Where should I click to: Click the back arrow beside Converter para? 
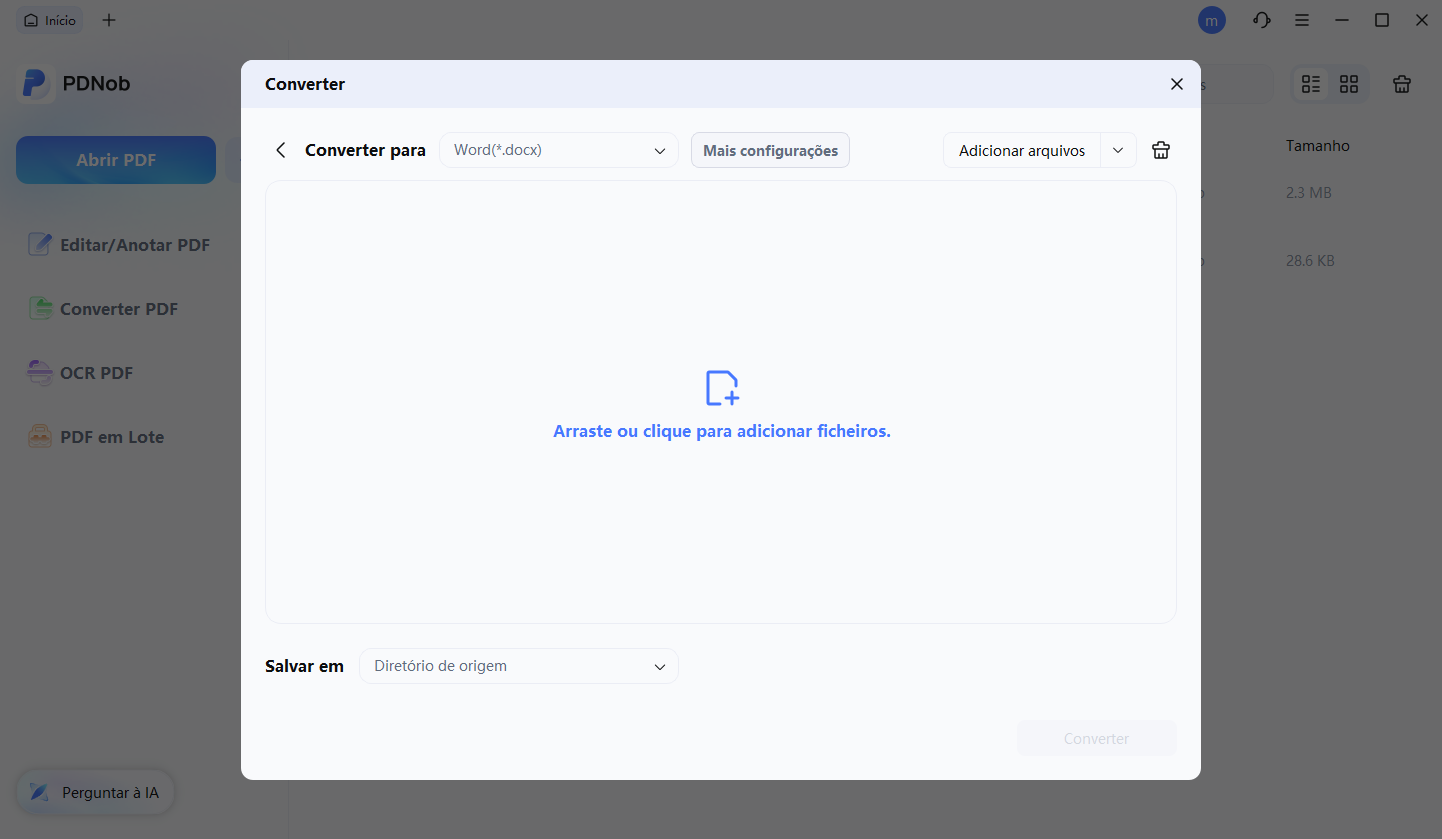(x=281, y=150)
